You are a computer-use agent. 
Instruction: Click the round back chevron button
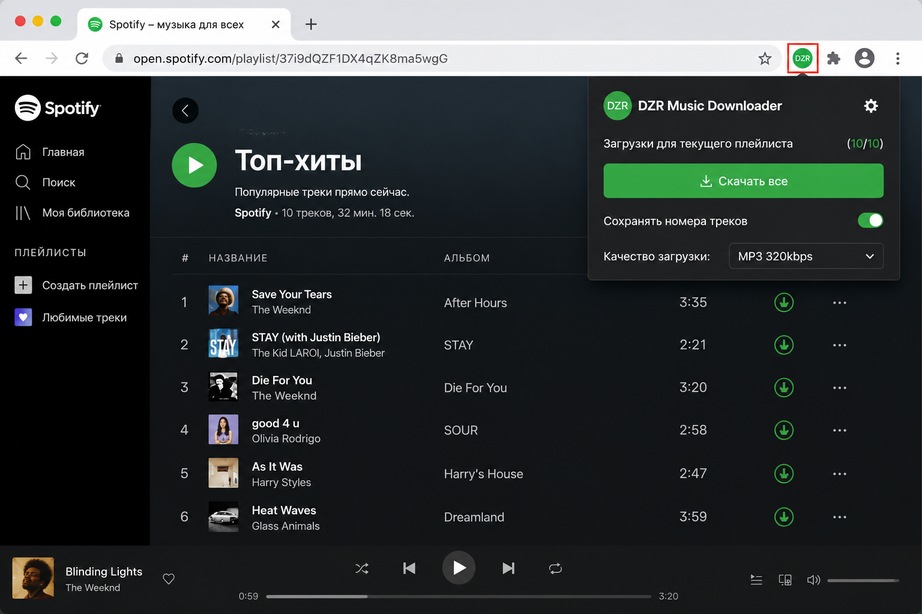coord(185,111)
